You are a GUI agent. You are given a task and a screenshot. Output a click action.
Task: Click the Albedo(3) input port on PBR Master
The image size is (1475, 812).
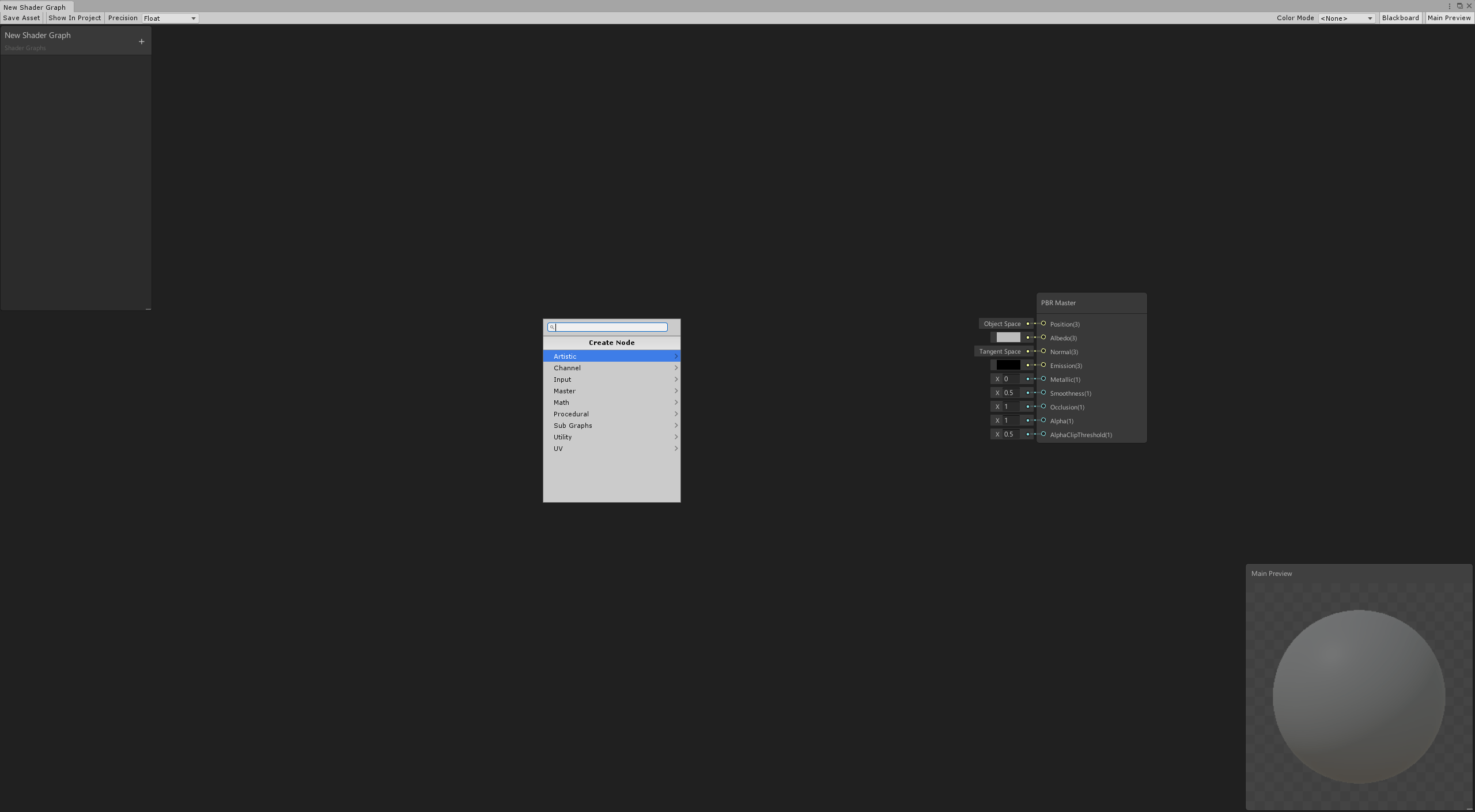click(1043, 338)
